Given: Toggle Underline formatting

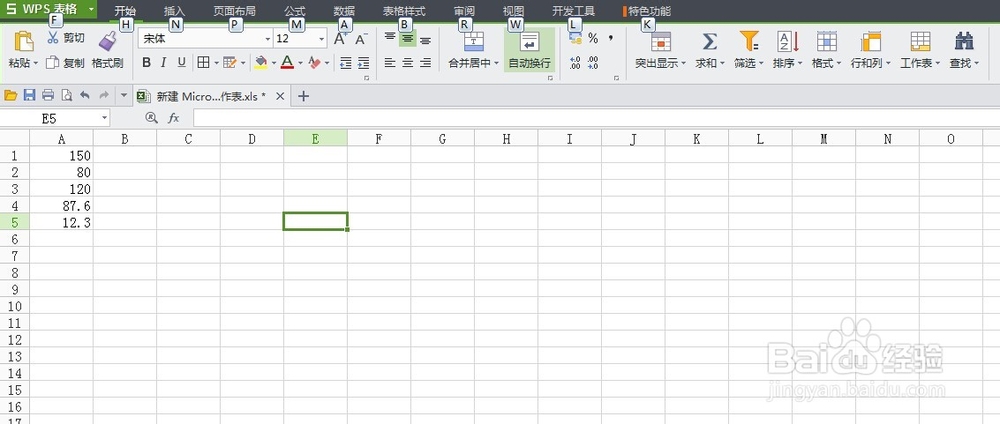Looking at the screenshot, I should 182,62.
